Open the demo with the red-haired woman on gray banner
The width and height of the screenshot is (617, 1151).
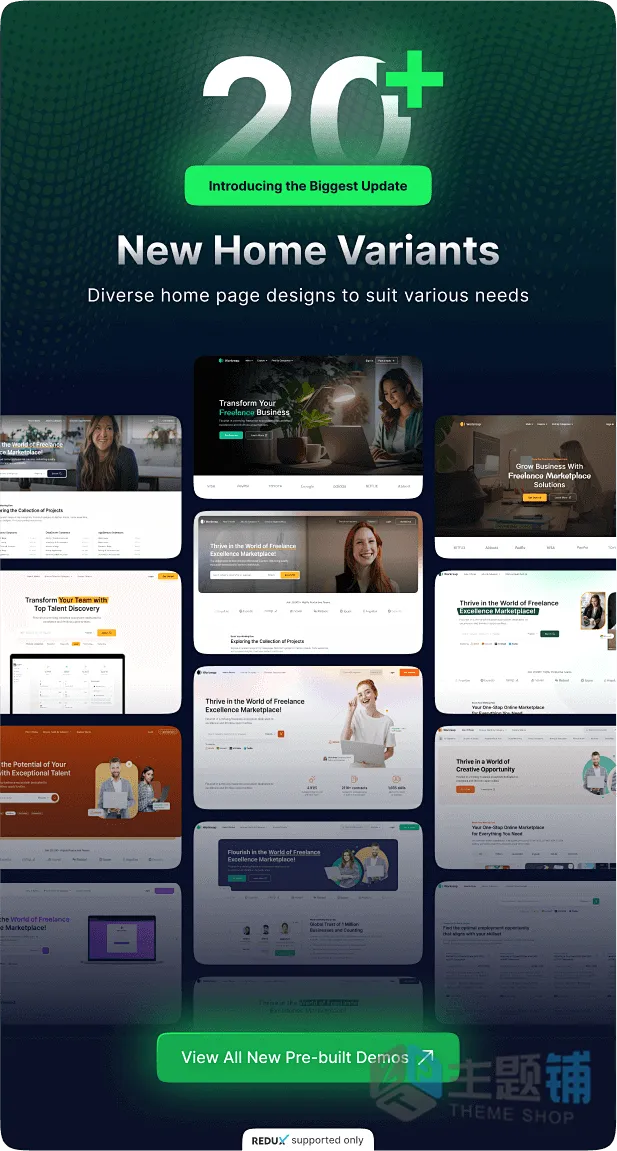308,582
